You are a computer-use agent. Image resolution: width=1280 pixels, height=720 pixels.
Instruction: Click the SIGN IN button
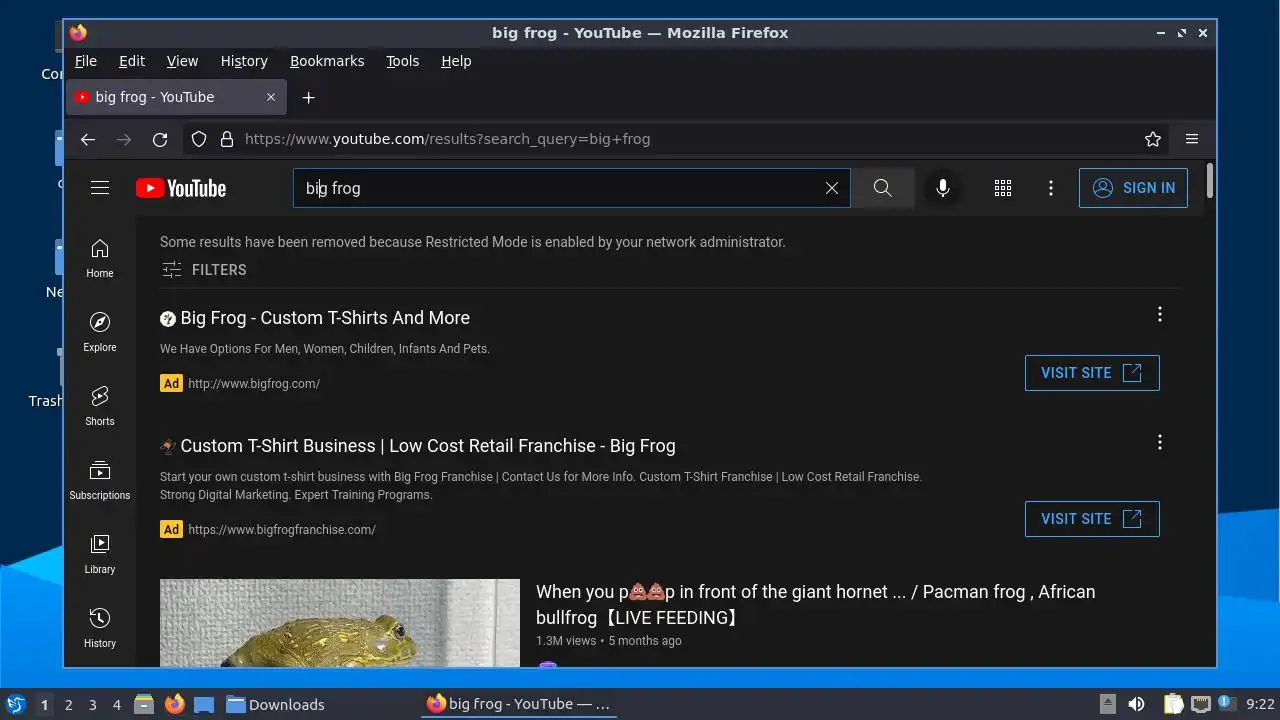[1133, 188]
